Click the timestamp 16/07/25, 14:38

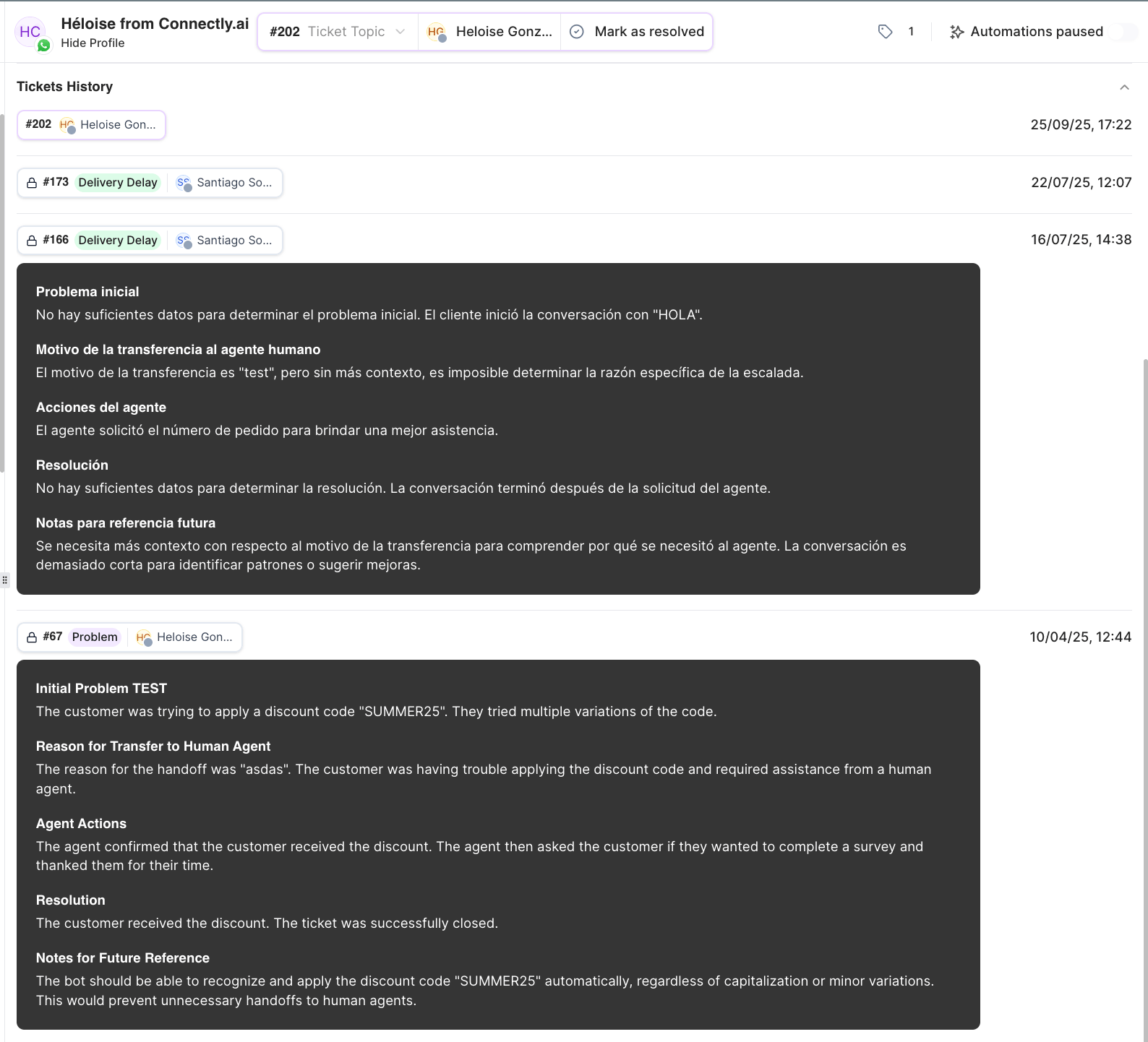1081,240
